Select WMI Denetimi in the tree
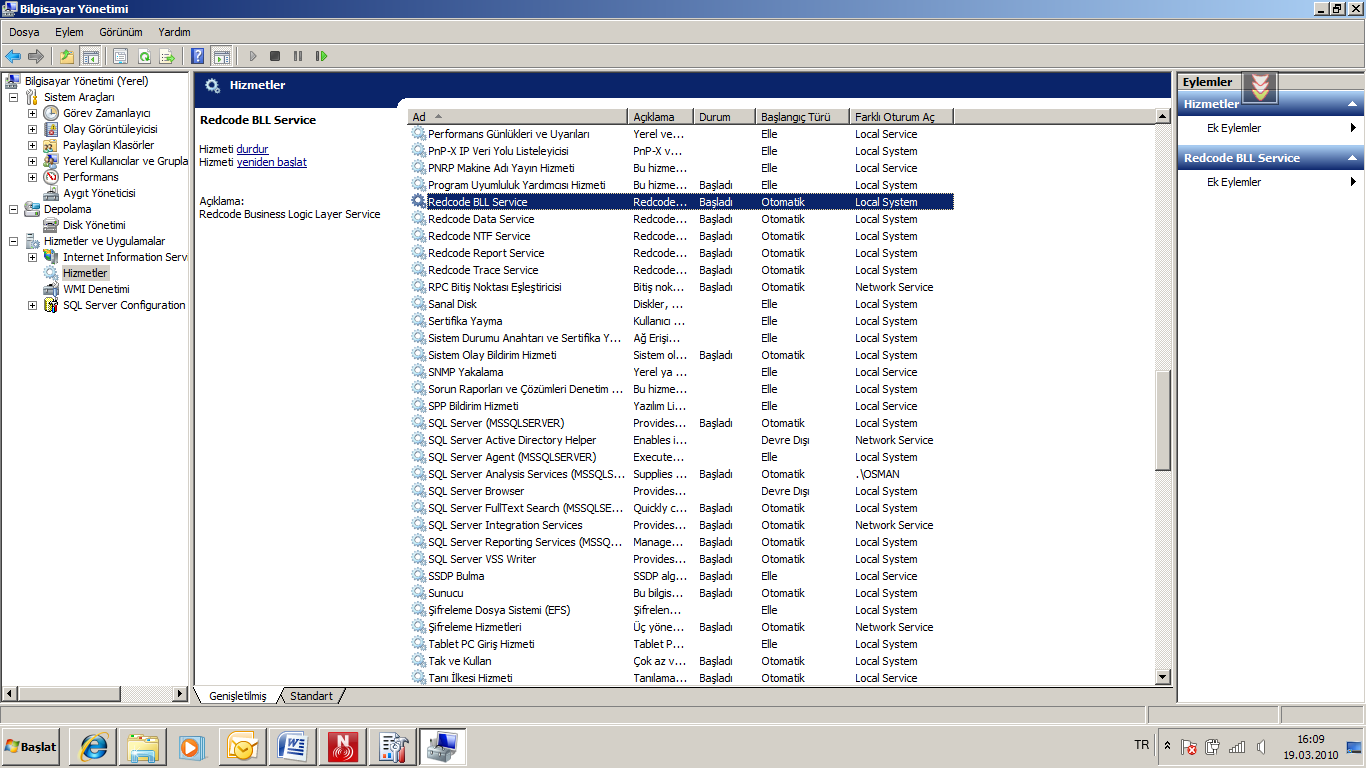The width and height of the screenshot is (1366, 768). pyautogui.click(x=96, y=289)
